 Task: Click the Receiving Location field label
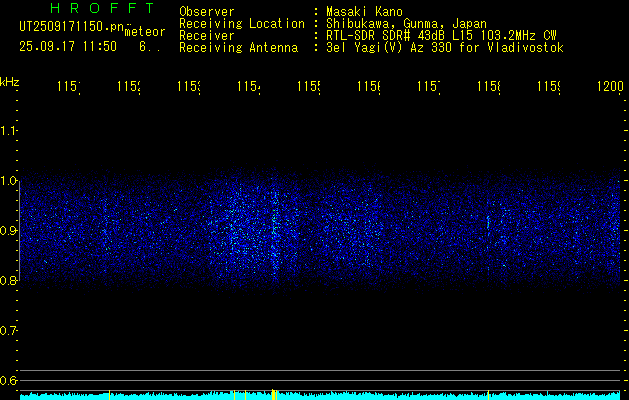(x=242, y=23)
